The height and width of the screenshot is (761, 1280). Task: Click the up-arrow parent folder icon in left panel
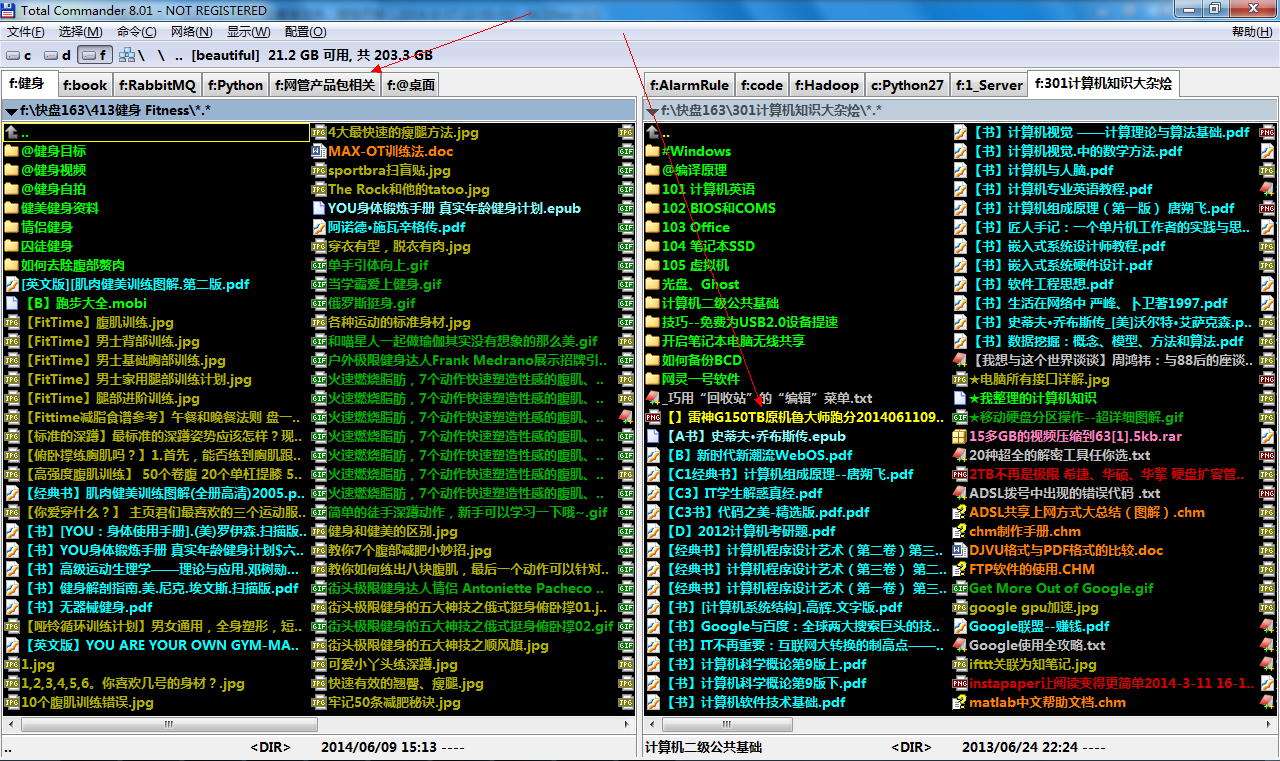[11, 132]
